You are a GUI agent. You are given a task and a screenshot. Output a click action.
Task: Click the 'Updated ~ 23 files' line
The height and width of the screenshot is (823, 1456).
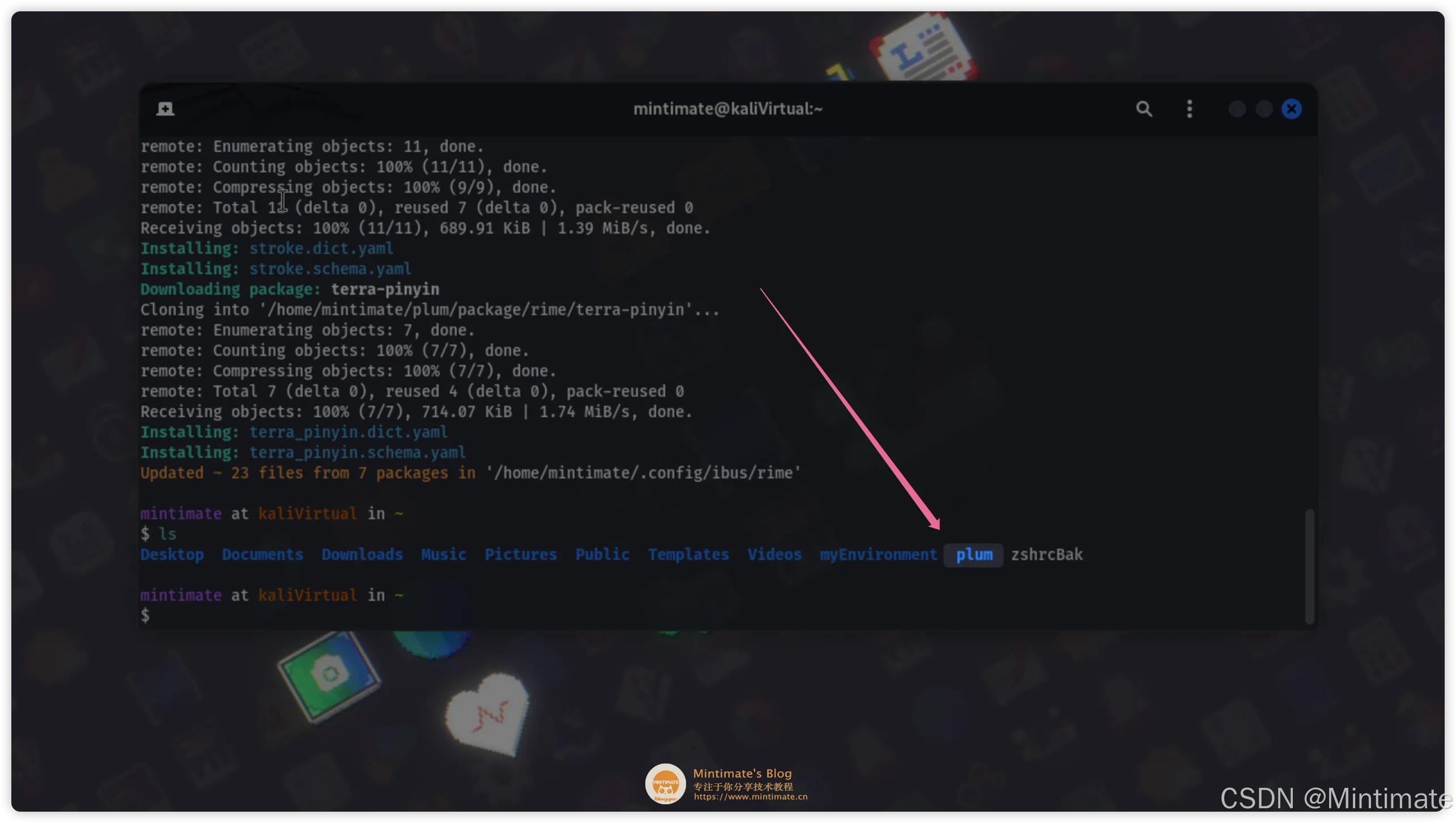470,473
